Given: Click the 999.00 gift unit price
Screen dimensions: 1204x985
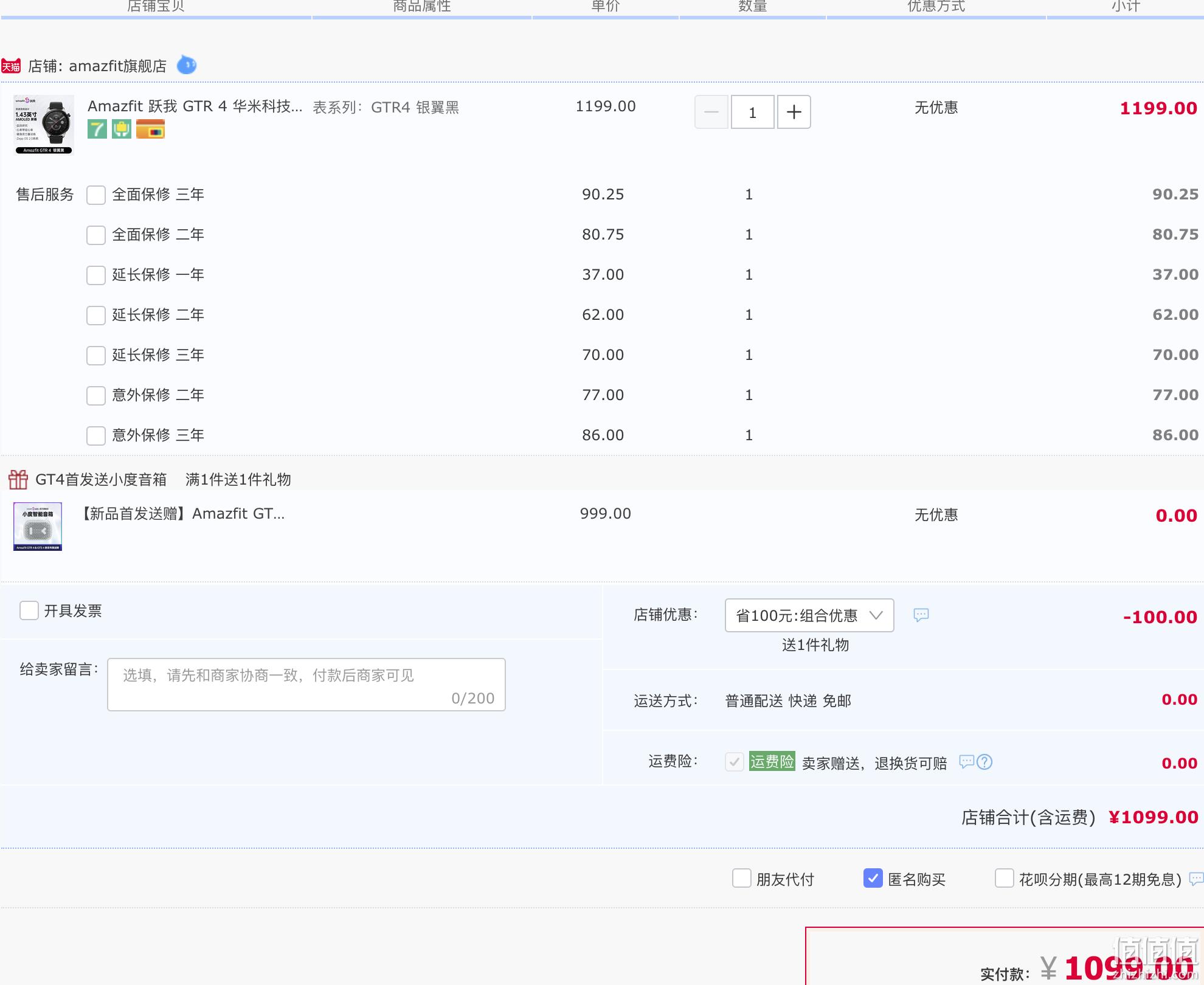Looking at the screenshot, I should 606,514.
